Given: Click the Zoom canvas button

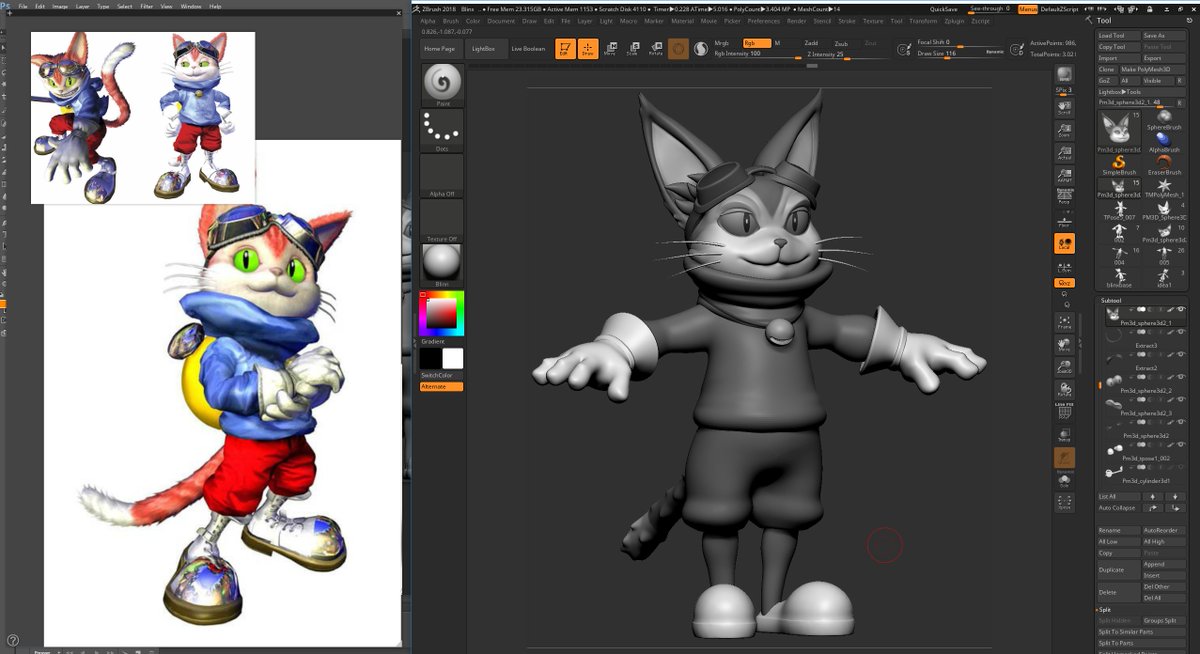Looking at the screenshot, I should point(1065,129).
